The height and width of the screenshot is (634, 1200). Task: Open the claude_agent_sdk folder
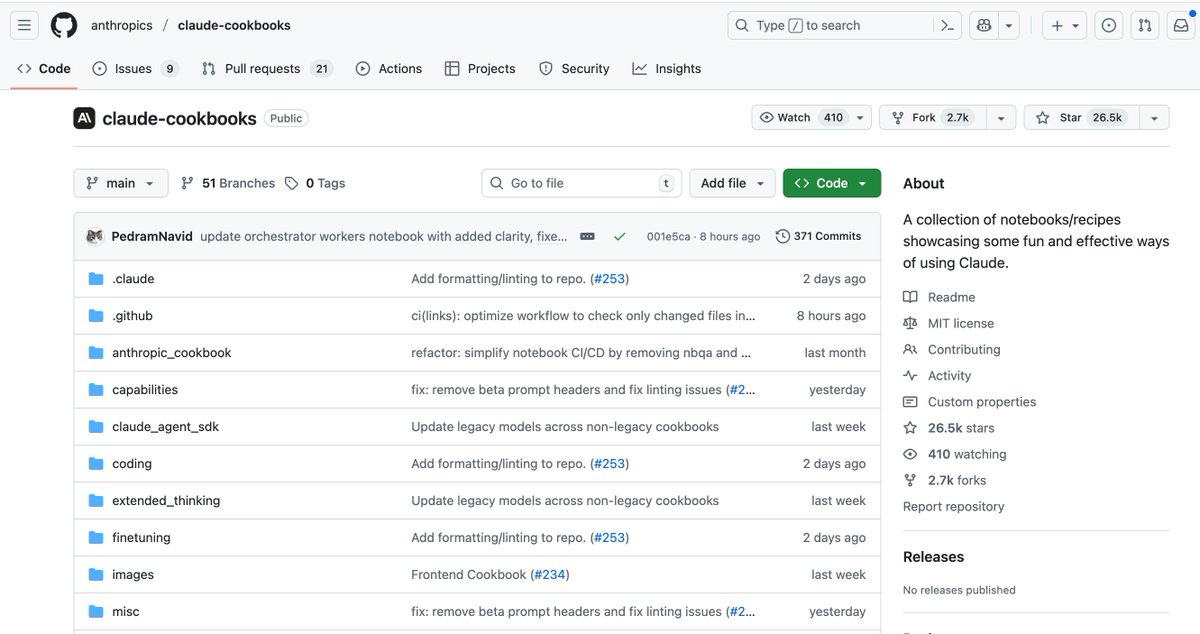[x=165, y=427]
